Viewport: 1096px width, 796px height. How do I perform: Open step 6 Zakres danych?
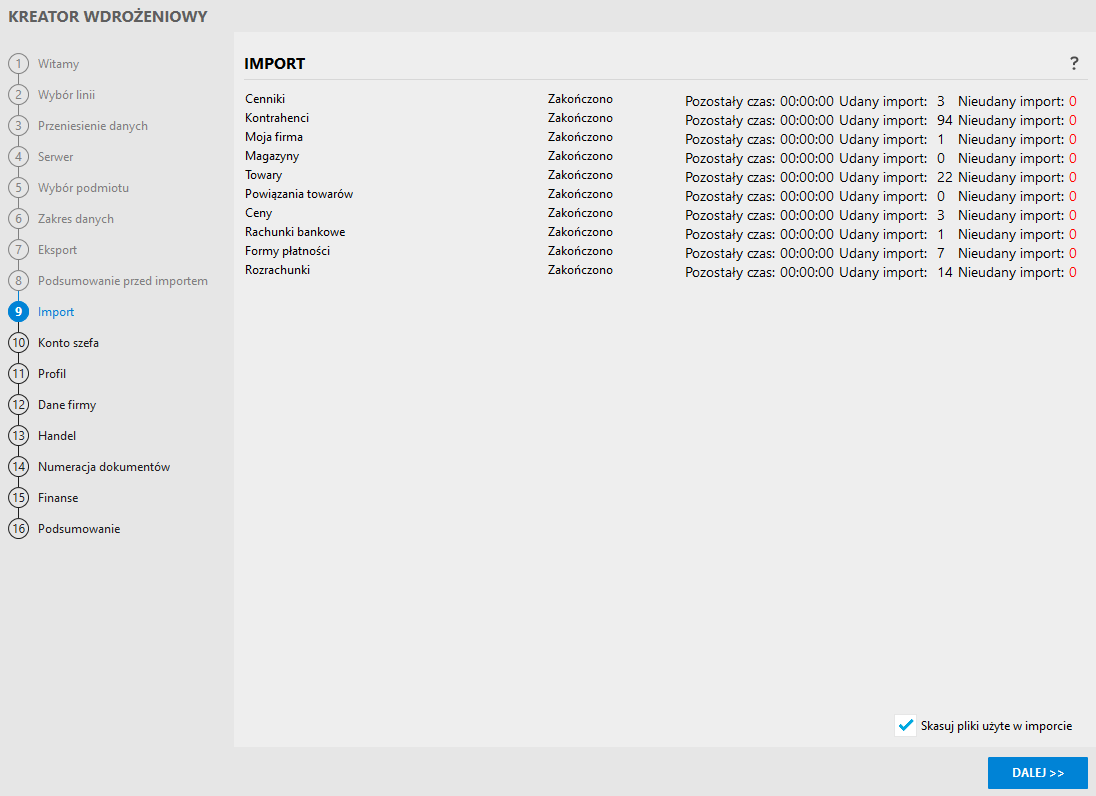[61, 219]
